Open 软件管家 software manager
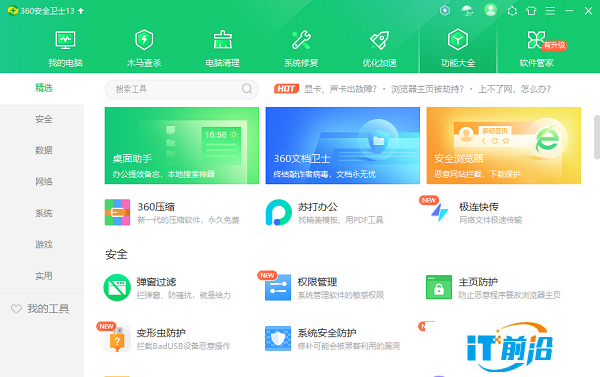 click(536, 48)
